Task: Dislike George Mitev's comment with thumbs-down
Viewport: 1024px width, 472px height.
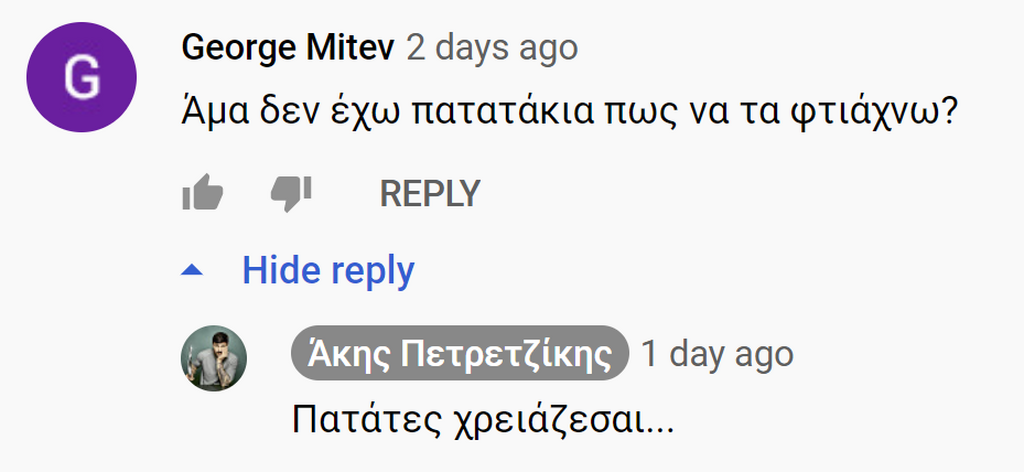Action: click(291, 193)
